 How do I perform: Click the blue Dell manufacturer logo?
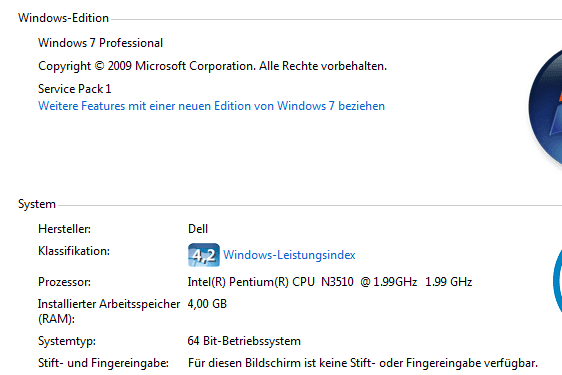558,280
